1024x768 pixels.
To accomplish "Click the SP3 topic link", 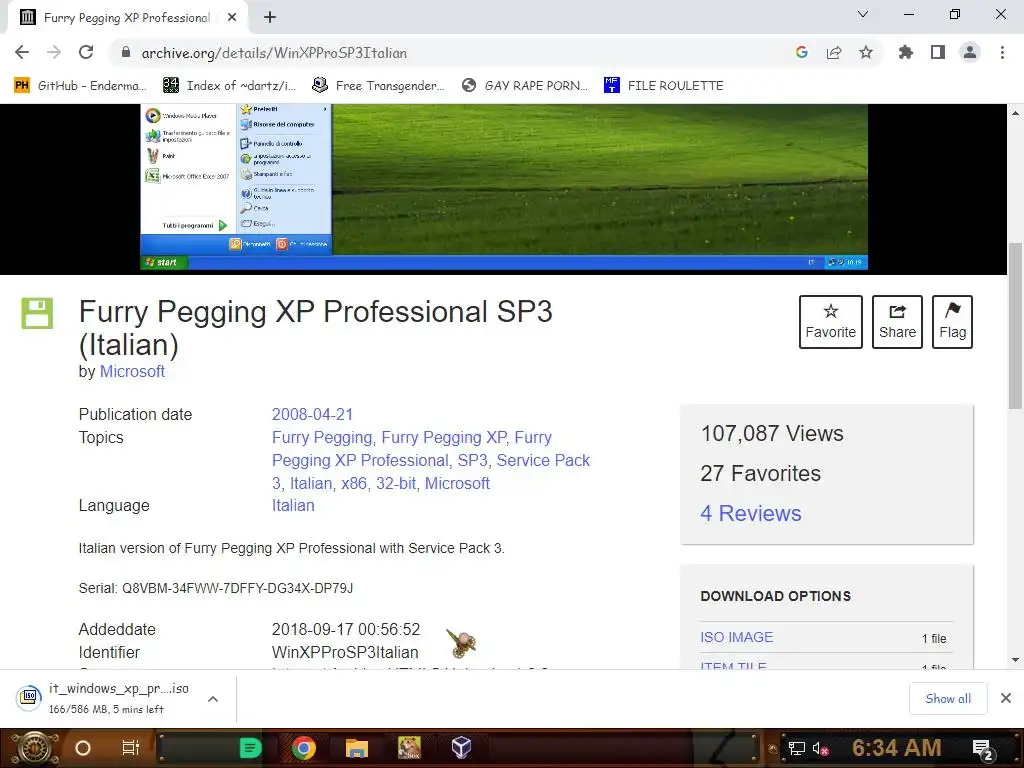I will pos(473,460).
